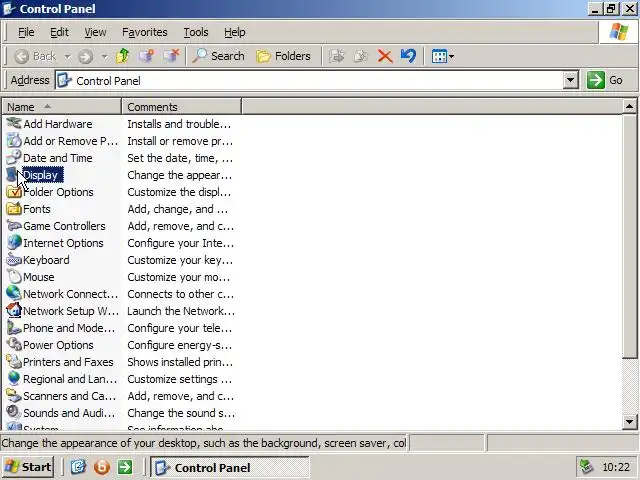
Task: Click the 'Customize your key…' comment text
Action: 180,260
